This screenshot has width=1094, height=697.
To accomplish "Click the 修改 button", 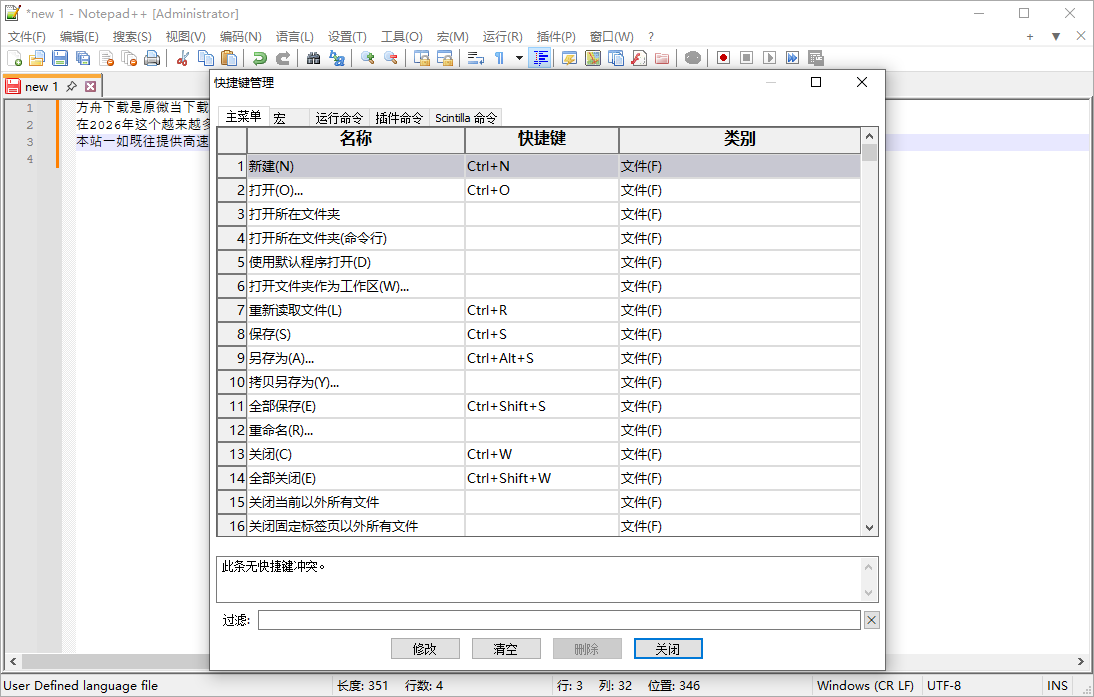I will point(426,648).
